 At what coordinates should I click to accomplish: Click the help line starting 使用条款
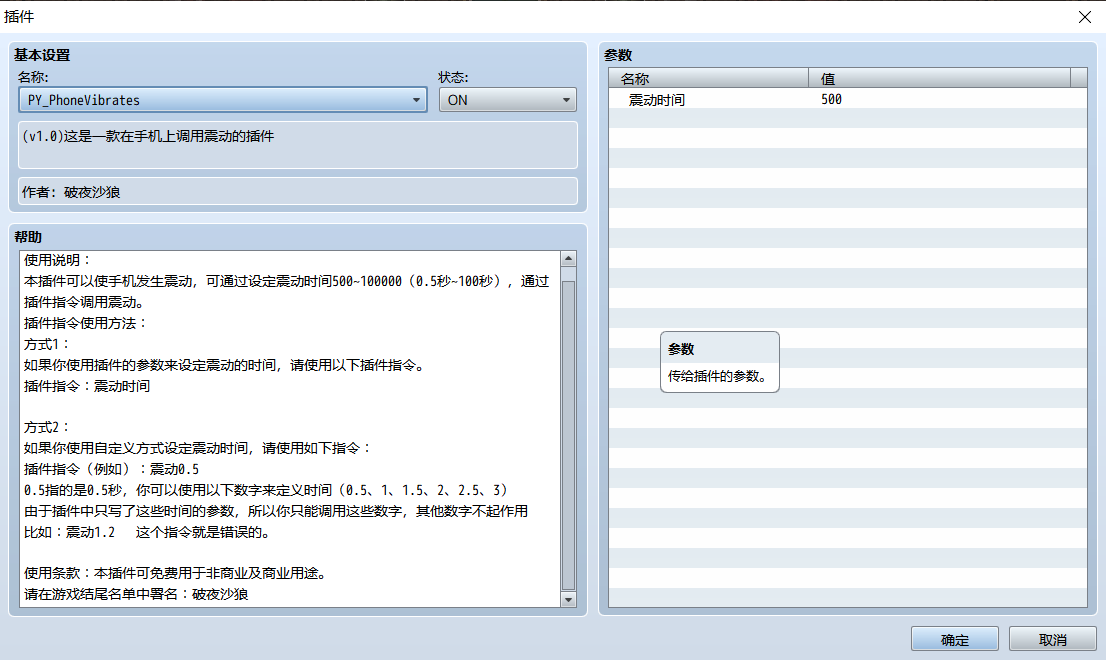177,573
